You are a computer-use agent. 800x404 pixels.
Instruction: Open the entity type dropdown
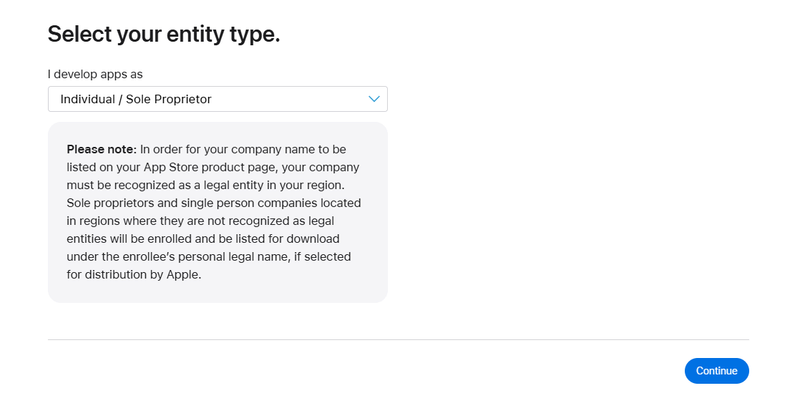pos(217,99)
